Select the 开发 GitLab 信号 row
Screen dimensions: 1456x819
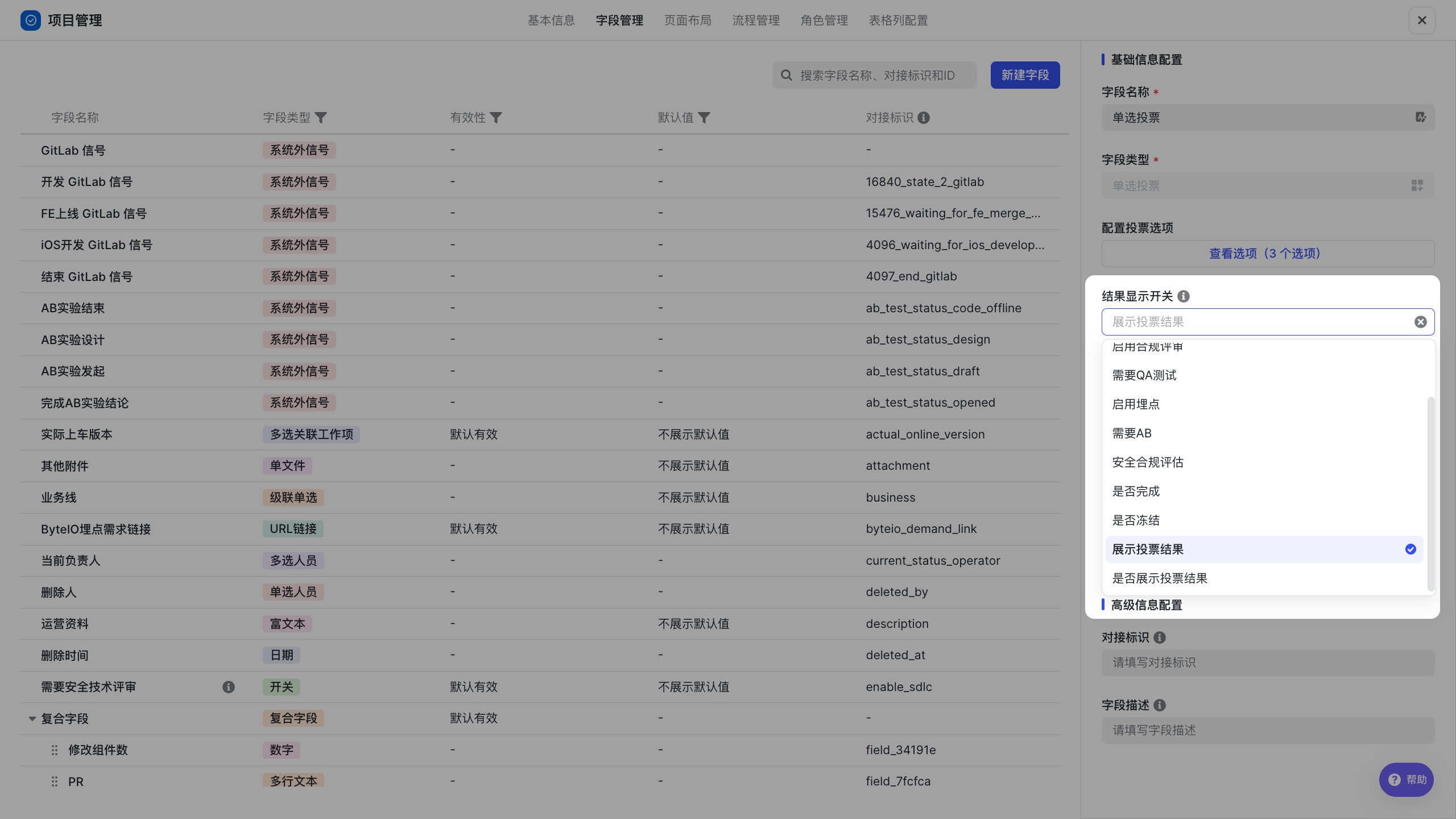[540, 182]
